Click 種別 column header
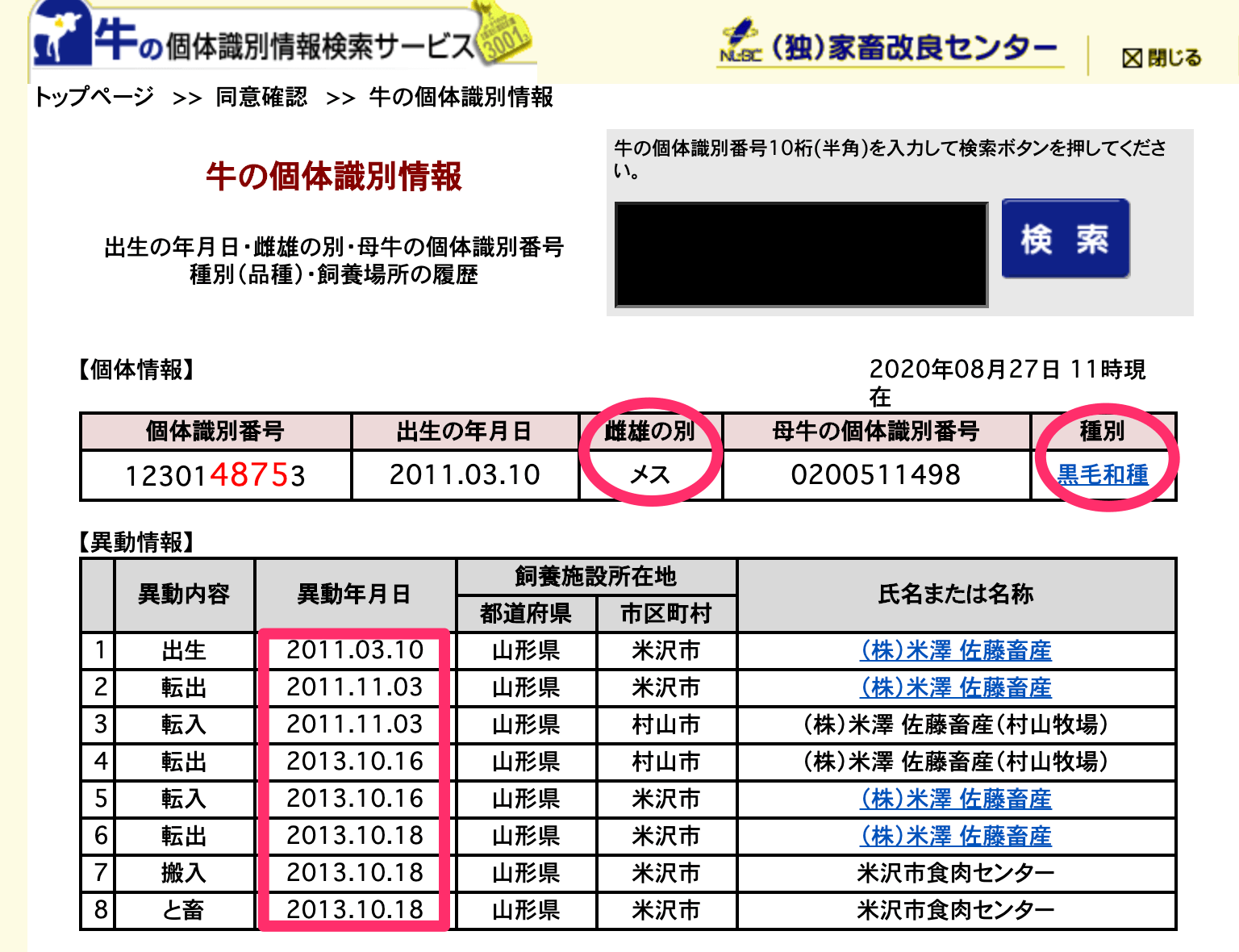Viewport: 1239px width, 952px height. [x=1103, y=432]
